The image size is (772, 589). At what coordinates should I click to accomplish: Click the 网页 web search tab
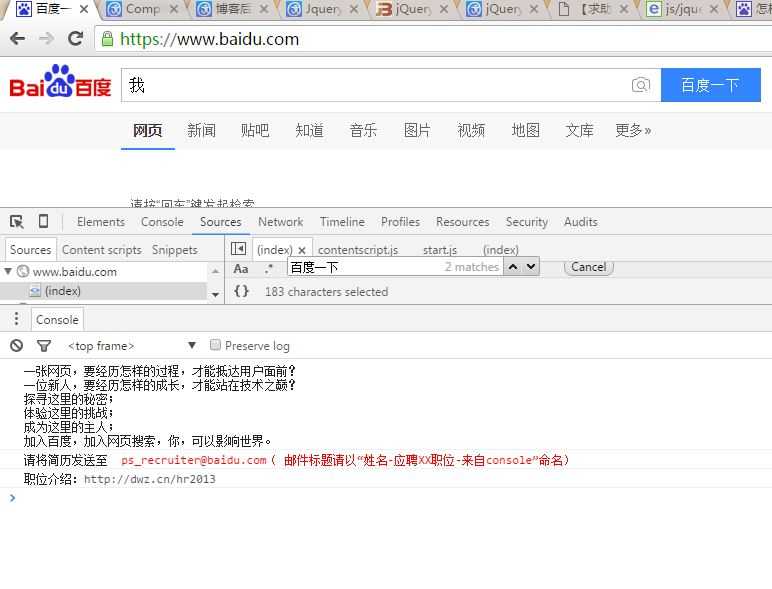click(148, 130)
